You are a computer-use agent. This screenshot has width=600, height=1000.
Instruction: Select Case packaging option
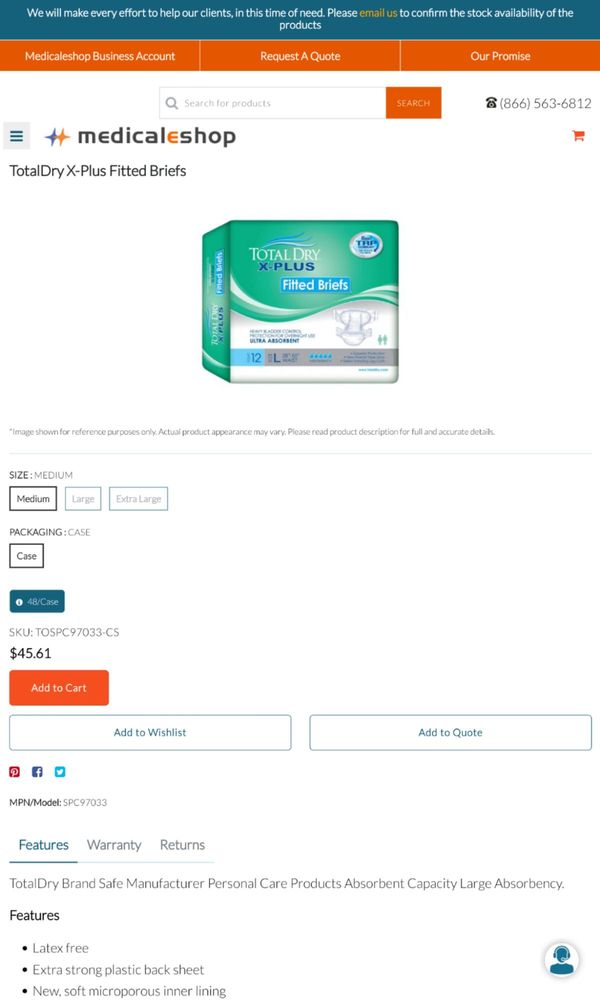26,555
